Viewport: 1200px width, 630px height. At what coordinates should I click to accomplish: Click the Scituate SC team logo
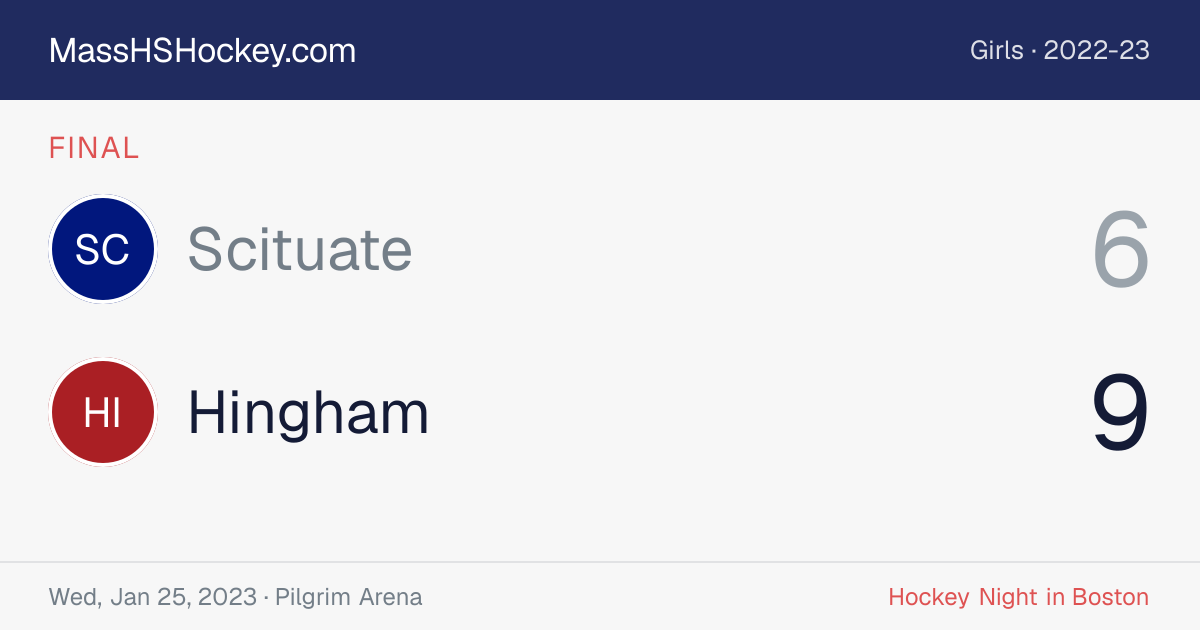[x=102, y=249]
